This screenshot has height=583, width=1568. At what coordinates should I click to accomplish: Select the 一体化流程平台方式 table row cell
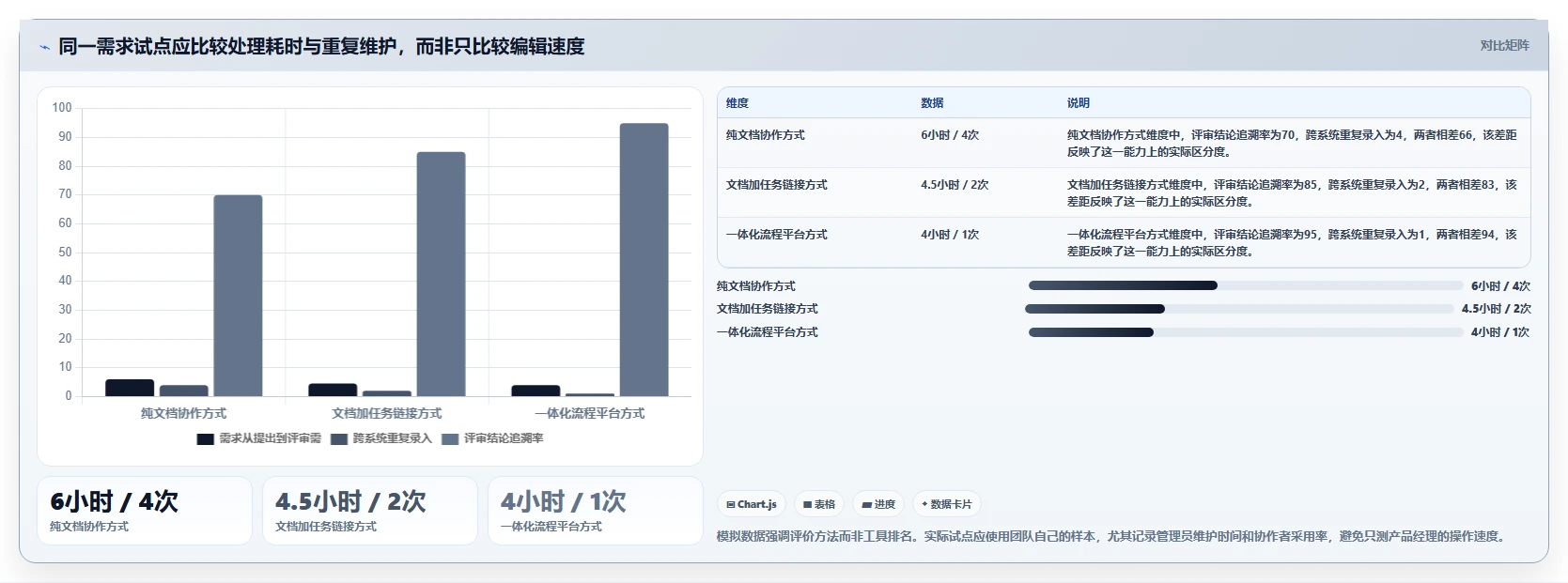(777, 235)
